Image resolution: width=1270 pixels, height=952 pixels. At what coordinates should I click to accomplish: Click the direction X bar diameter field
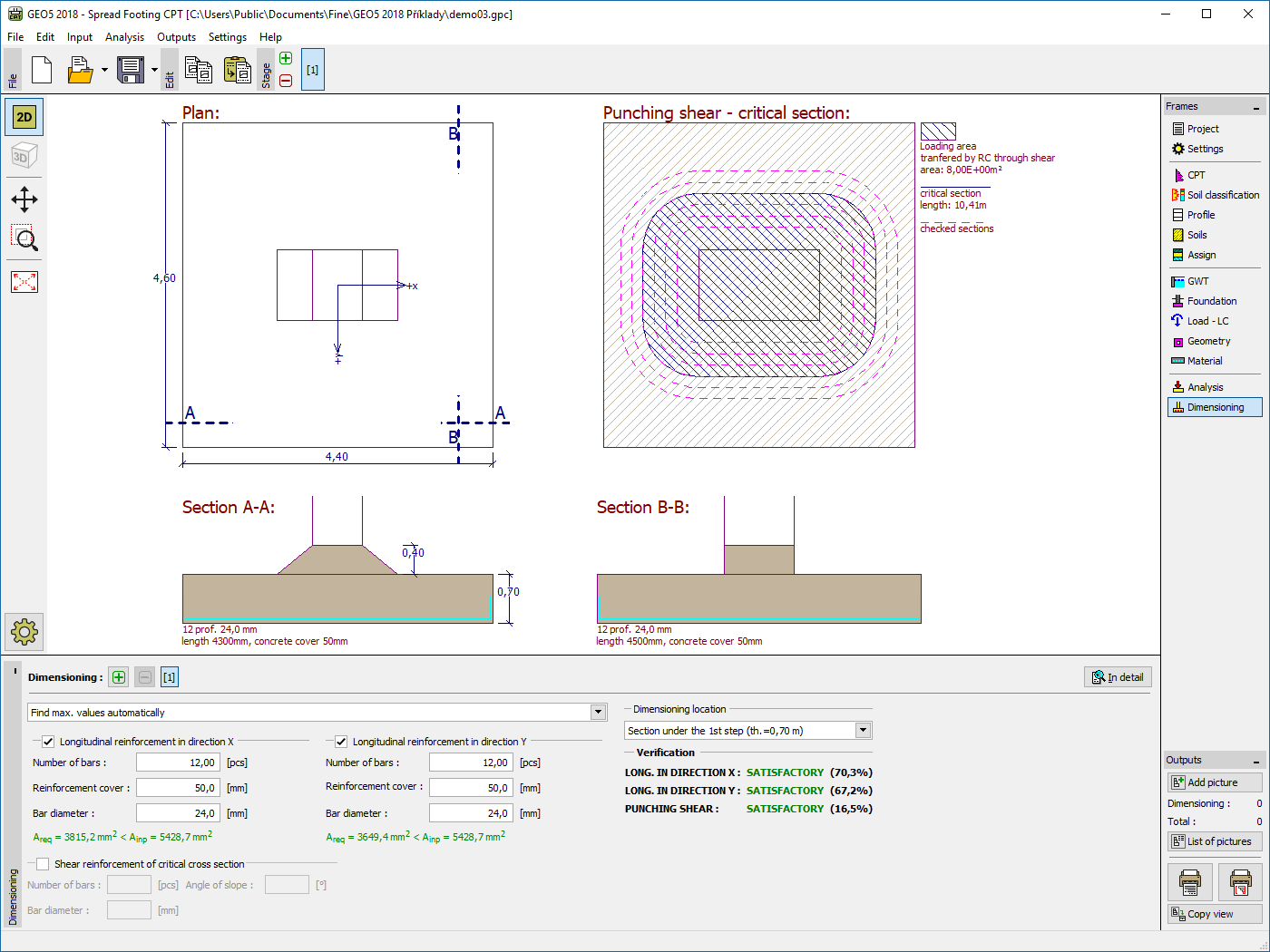point(177,813)
